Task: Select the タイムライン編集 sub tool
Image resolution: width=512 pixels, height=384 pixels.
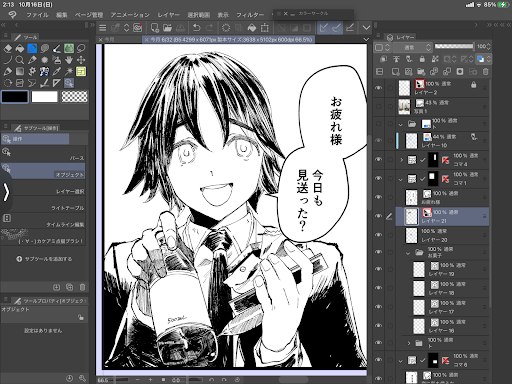Action: click(x=43, y=221)
